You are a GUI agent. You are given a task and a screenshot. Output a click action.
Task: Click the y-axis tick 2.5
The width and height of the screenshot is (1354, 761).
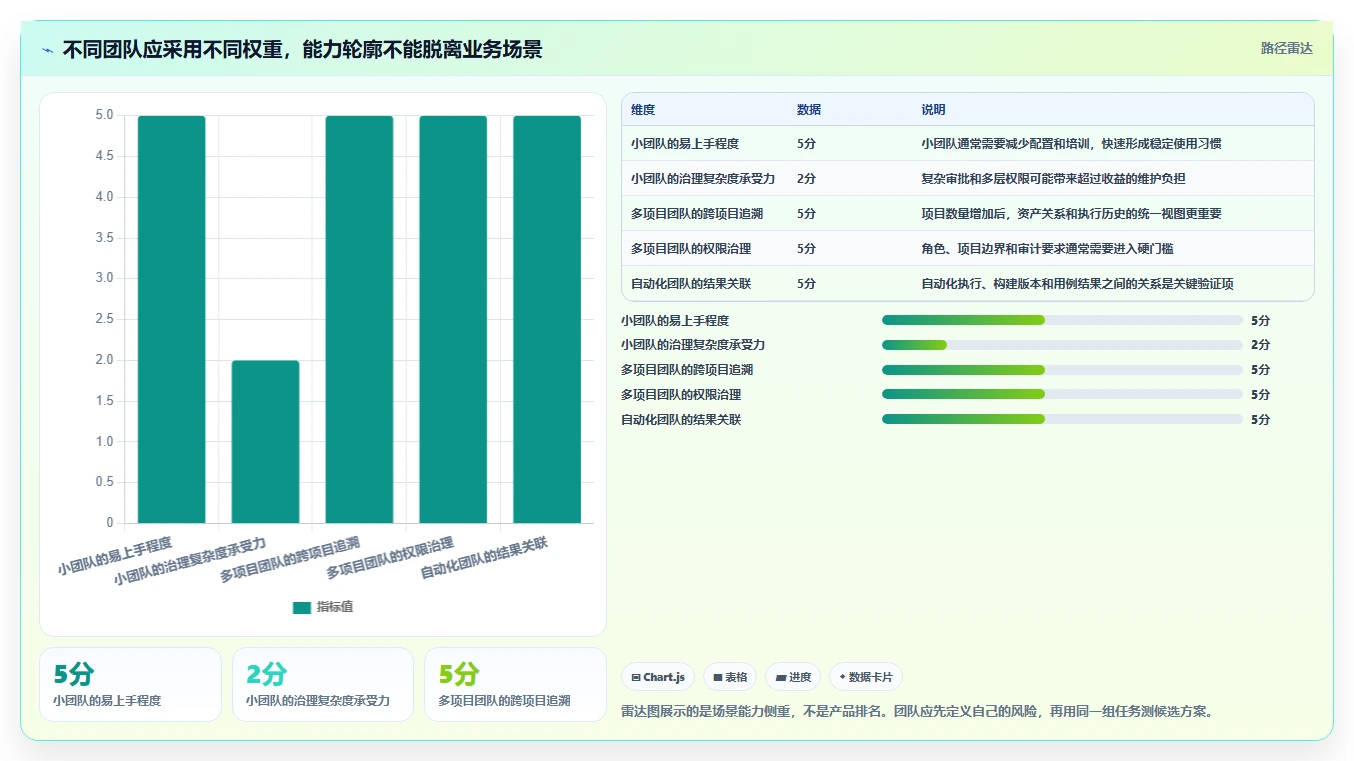click(x=104, y=319)
